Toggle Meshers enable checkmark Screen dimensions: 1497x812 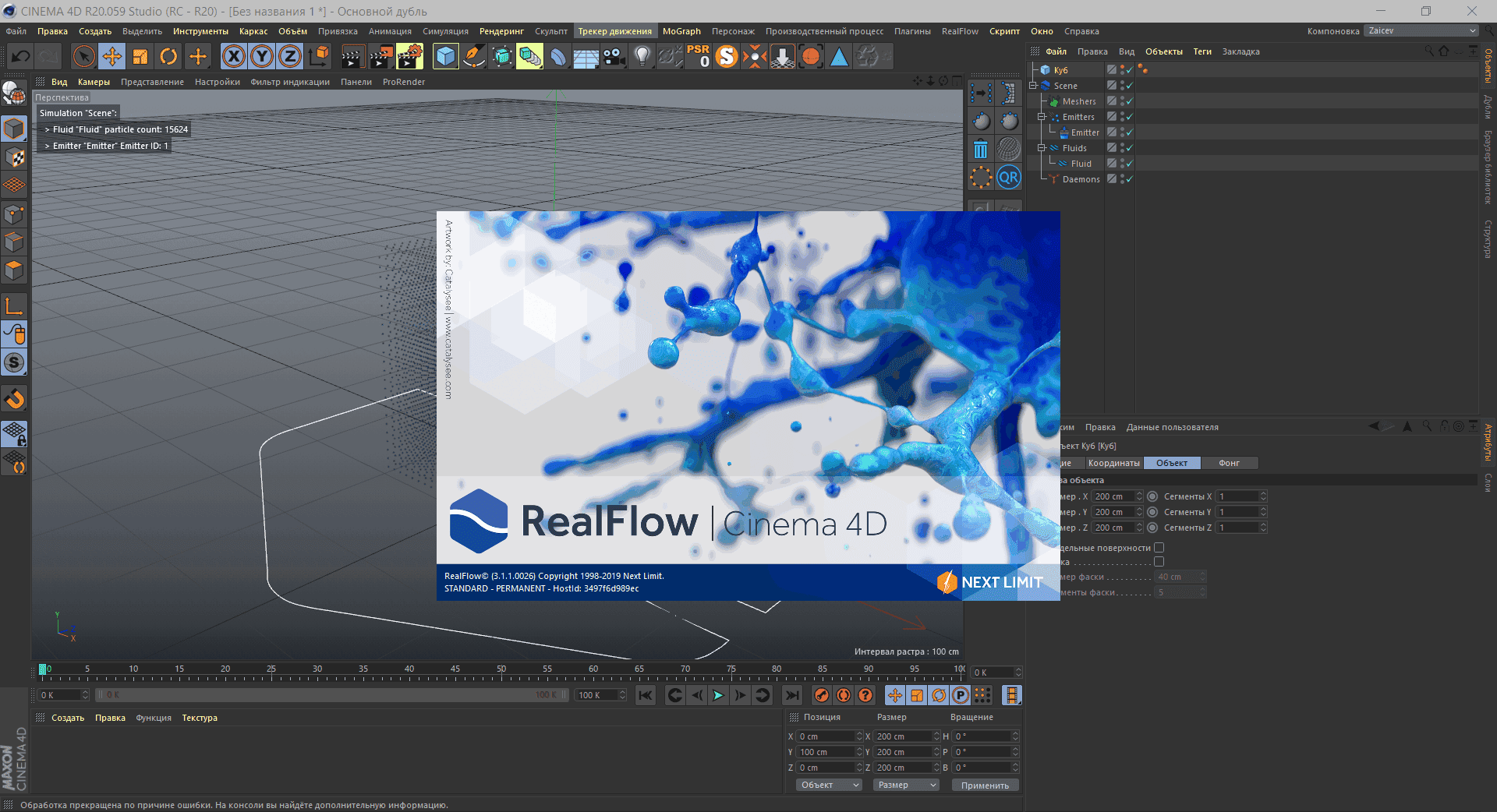[x=1129, y=101]
